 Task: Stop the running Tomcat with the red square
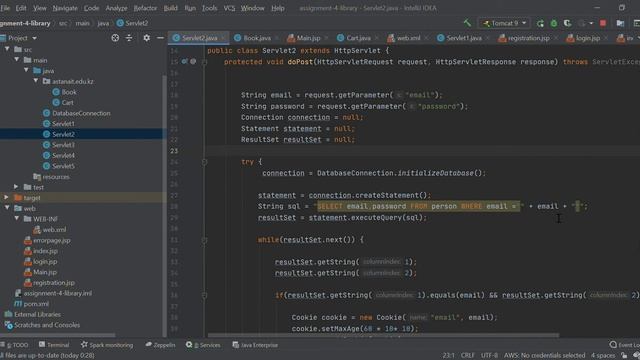tap(603, 23)
